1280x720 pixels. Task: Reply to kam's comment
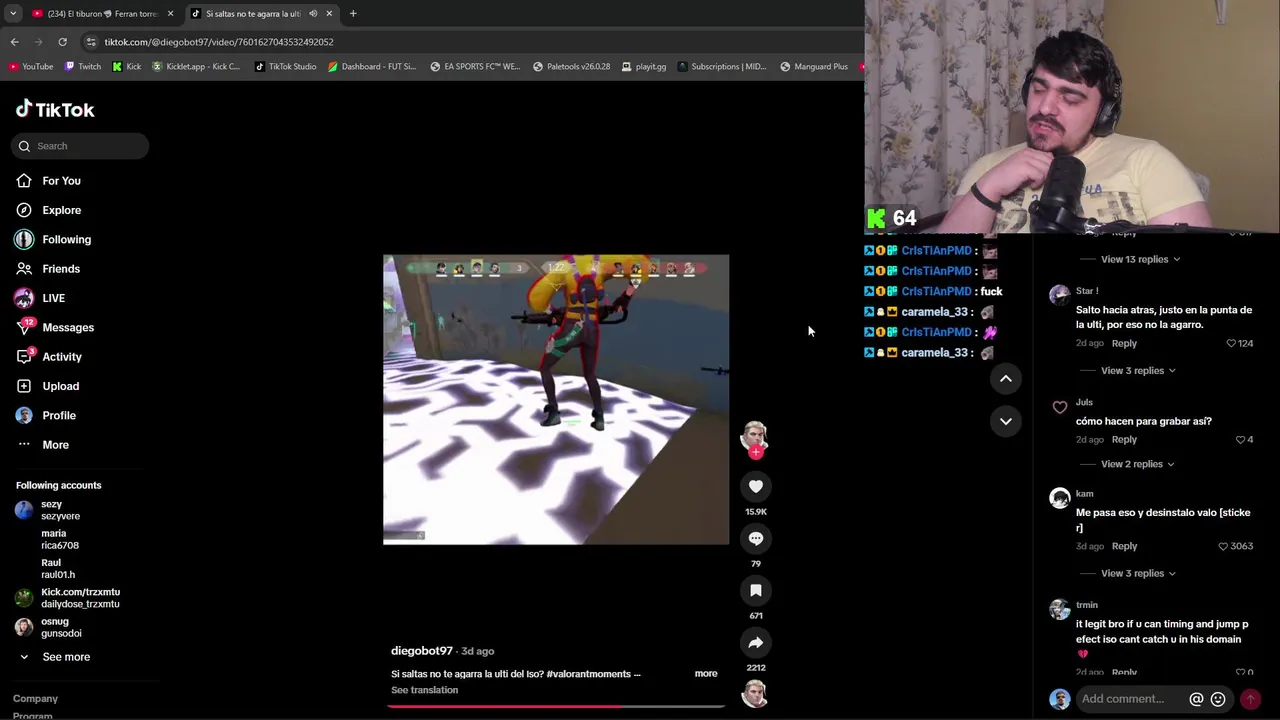coord(1124,546)
